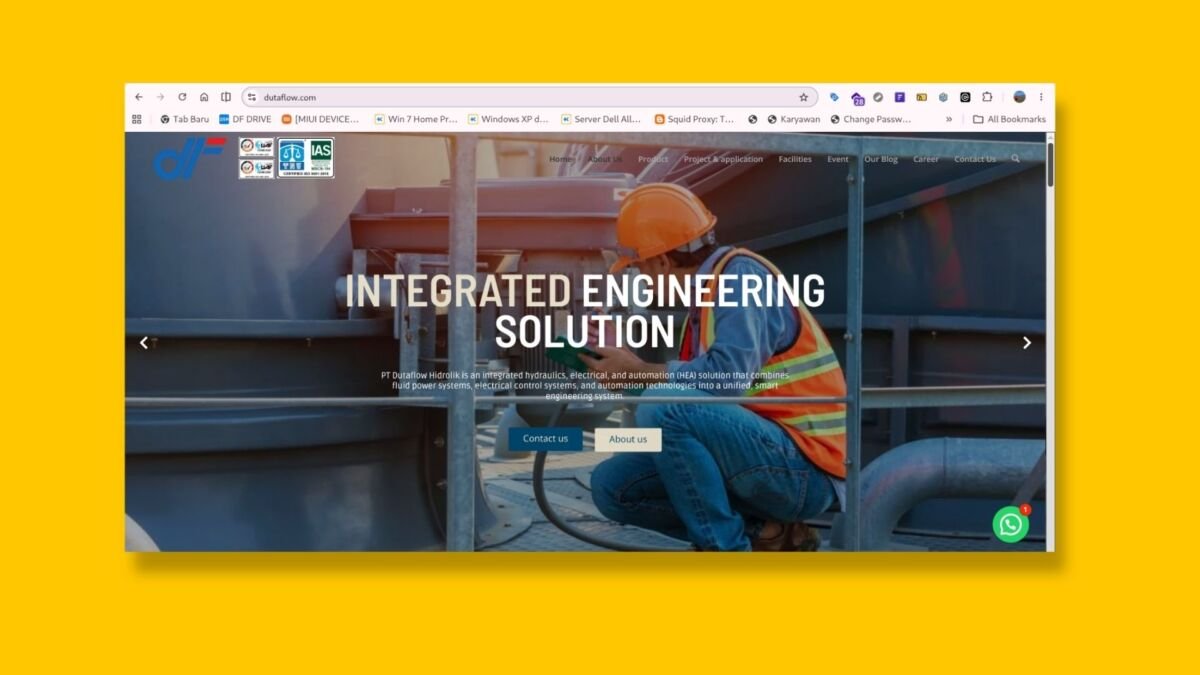Show next slide with right arrow

point(1026,343)
